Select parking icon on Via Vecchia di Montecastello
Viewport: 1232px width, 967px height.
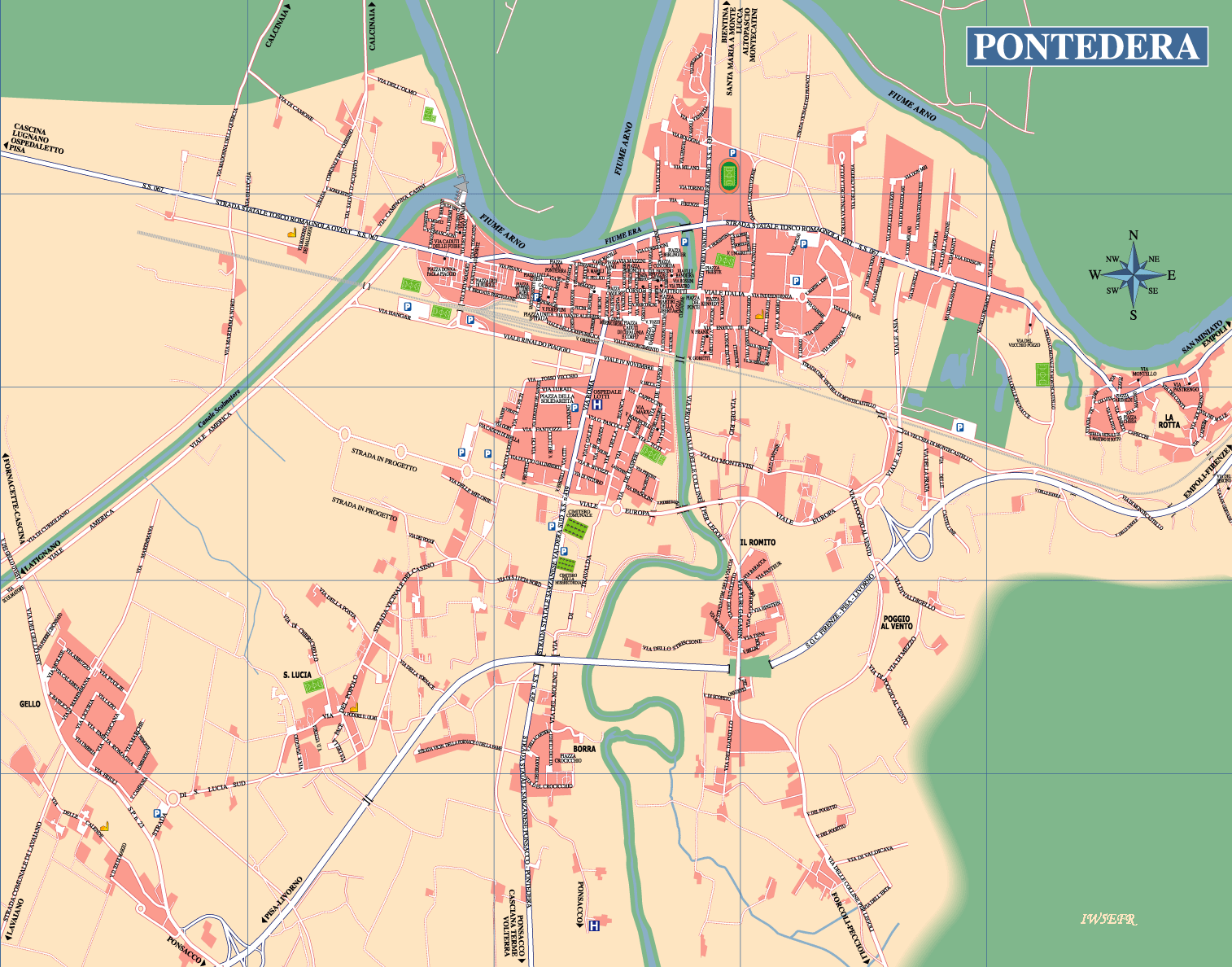click(x=959, y=427)
